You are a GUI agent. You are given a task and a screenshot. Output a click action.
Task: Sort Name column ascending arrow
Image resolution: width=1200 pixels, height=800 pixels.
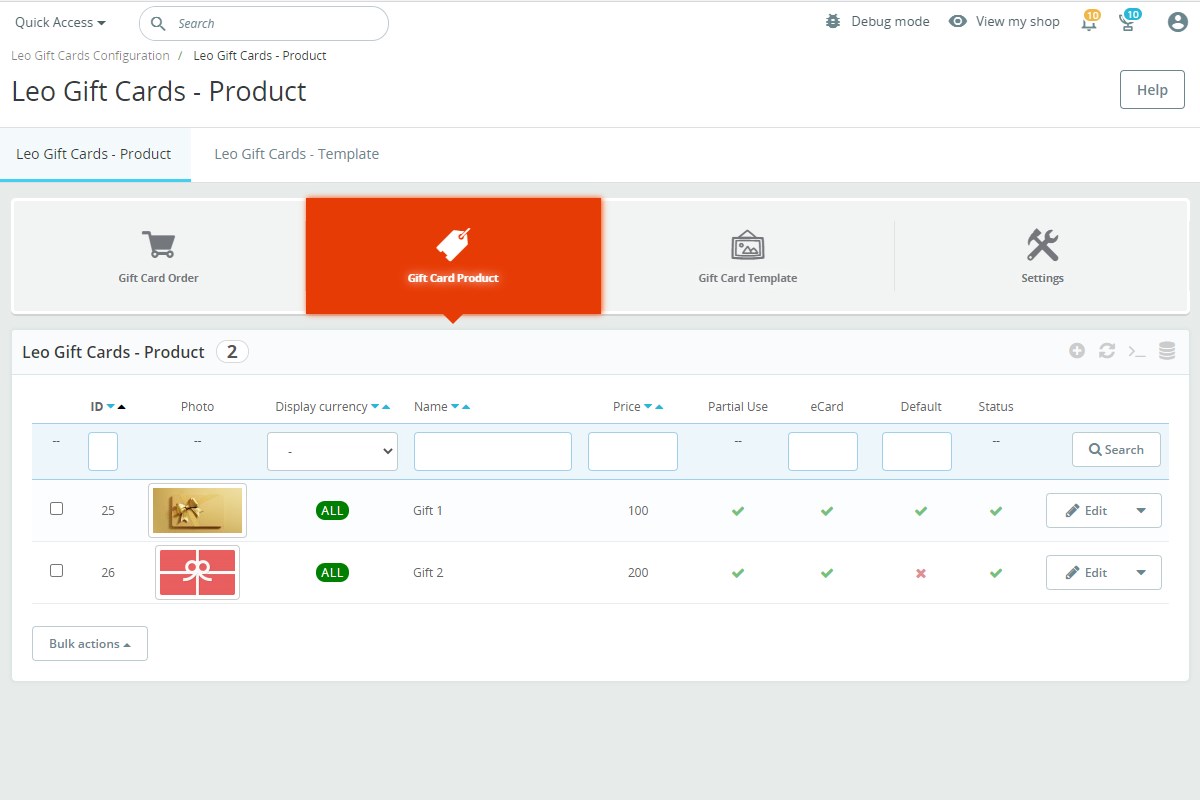point(466,407)
